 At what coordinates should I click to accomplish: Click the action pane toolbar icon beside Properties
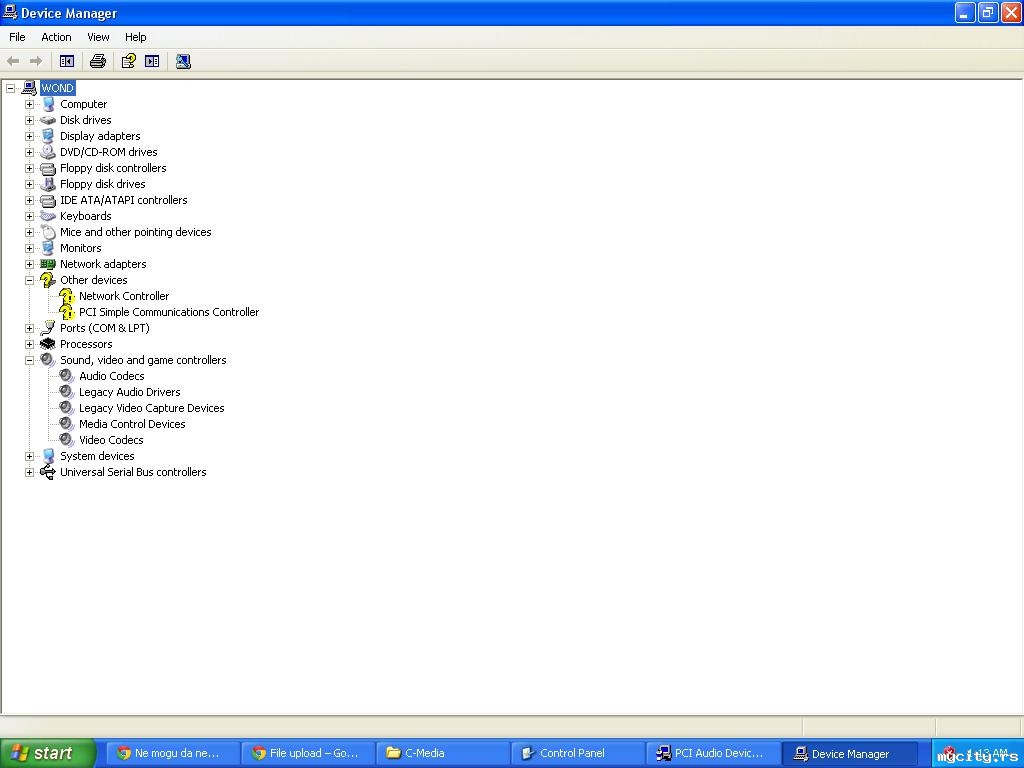click(x=152, y=61)
